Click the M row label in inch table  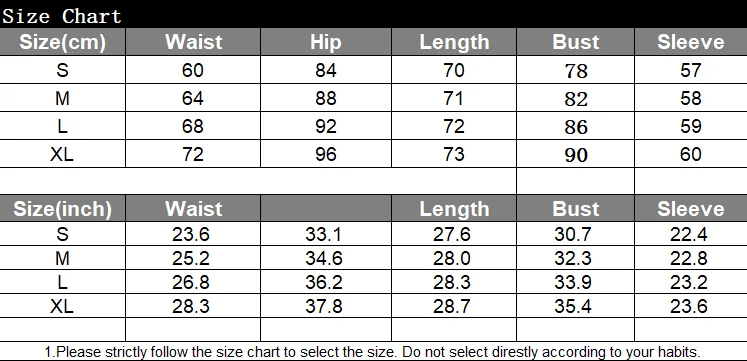(62, 258)
